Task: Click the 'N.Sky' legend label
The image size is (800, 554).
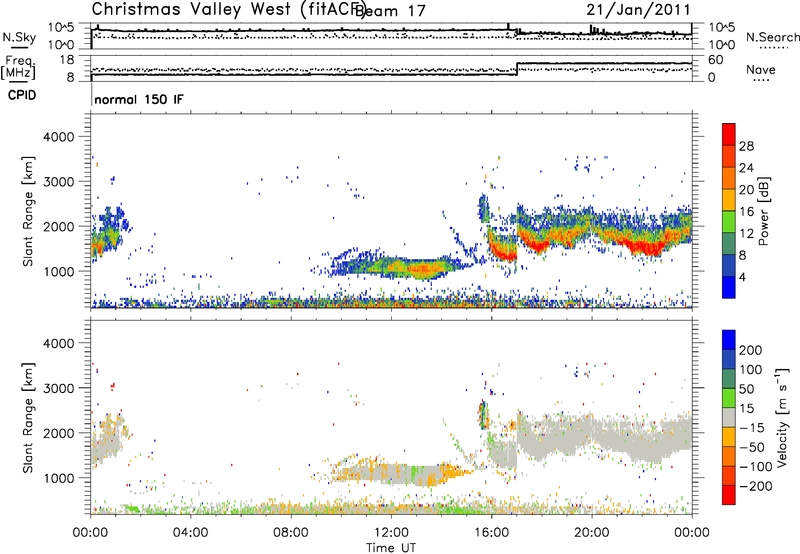Action: pos(19,37)
